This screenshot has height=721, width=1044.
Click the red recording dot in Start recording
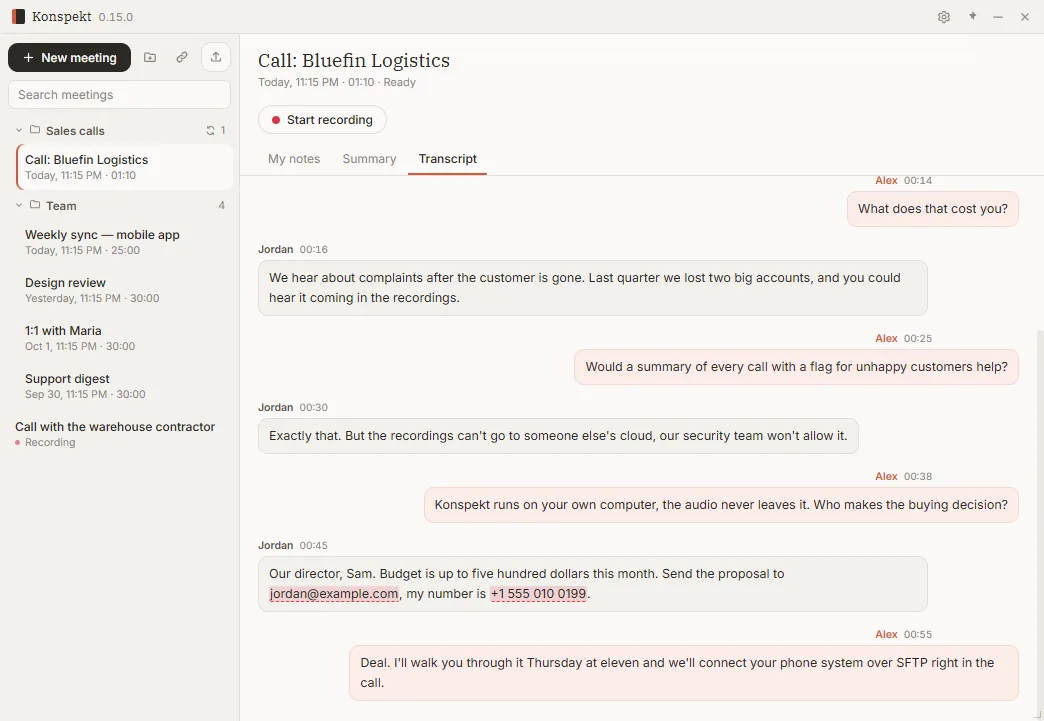(276, 120)
